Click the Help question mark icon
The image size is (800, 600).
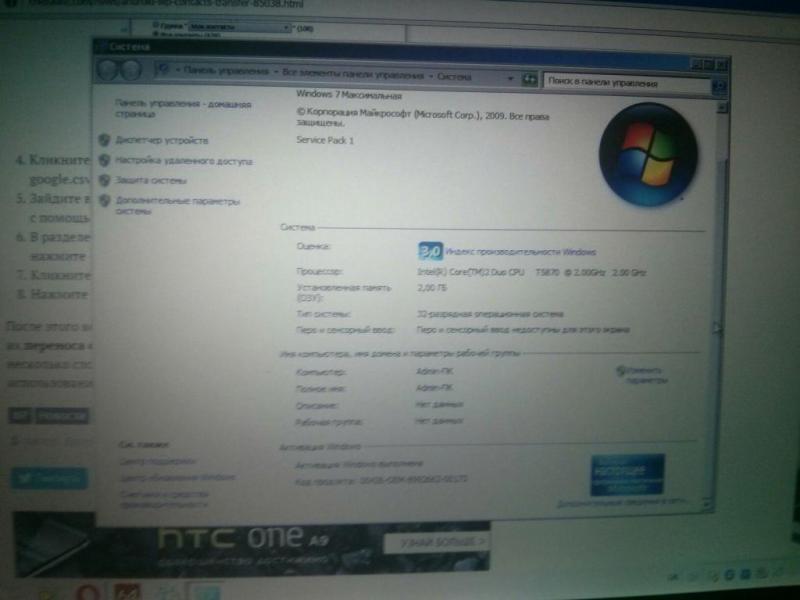718,87
